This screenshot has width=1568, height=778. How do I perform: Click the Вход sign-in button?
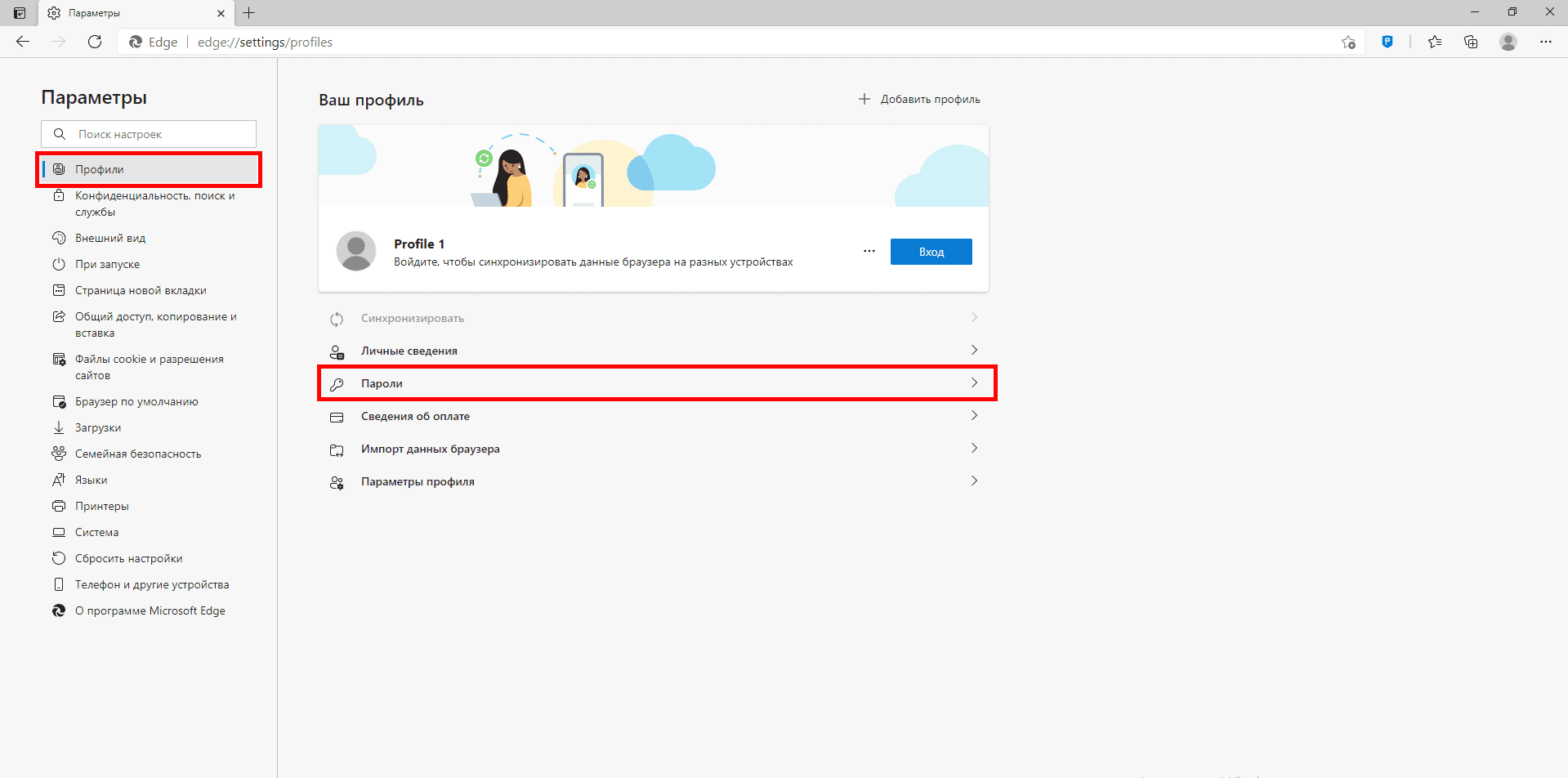pos(931,251)
